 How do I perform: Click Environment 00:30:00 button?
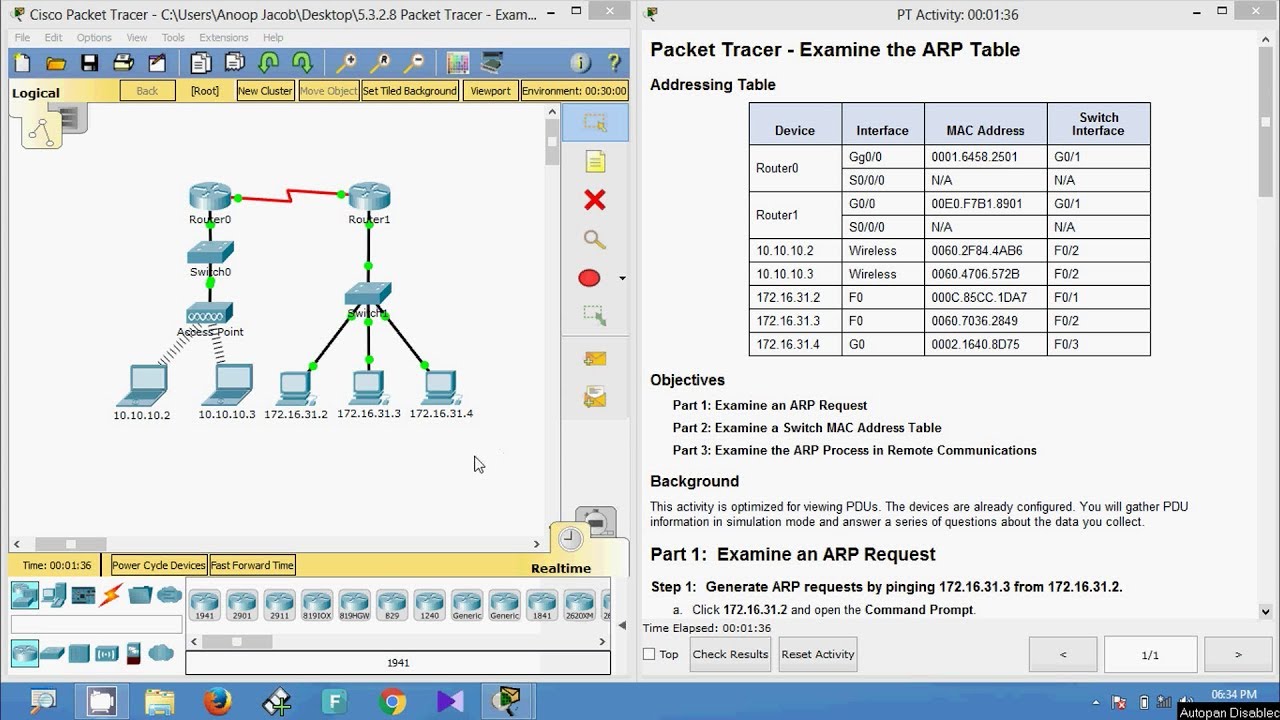(574, 91)
